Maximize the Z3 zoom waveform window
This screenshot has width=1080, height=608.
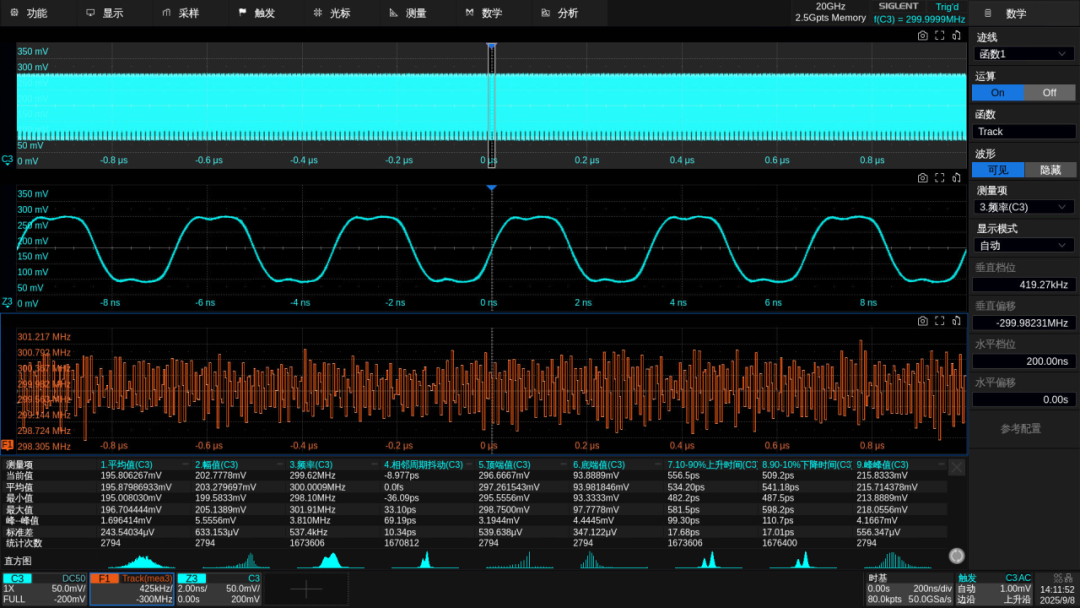pyautogui.click(x=940, y=178)
